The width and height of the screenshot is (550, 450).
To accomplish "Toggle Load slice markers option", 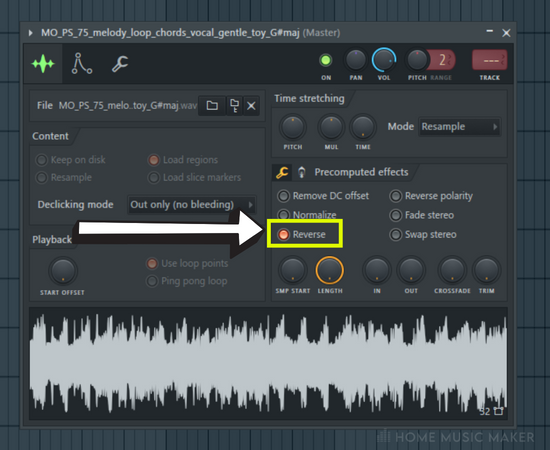I will point(194,177).
